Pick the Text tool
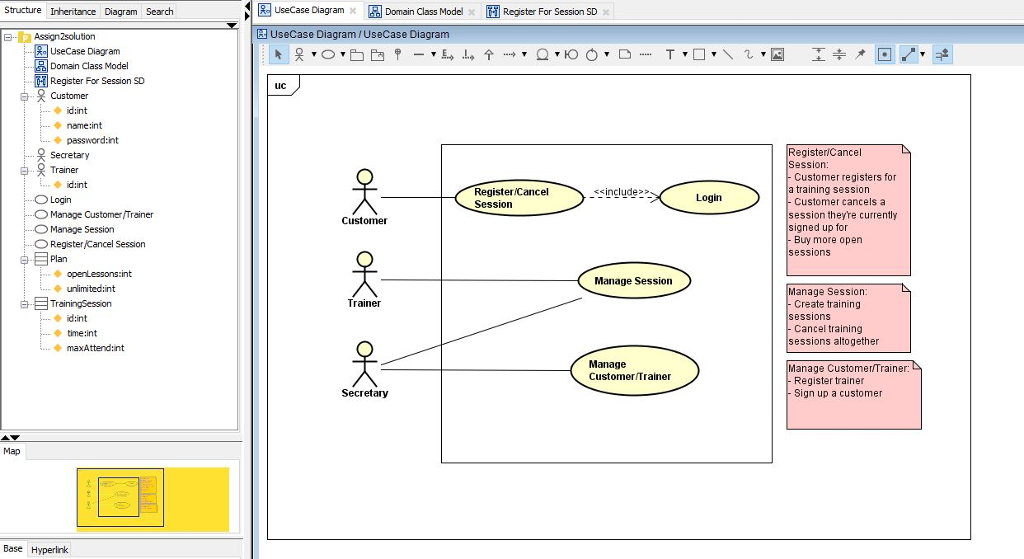The width and height of the screenshot is (1024, 559). coord(670,55)
